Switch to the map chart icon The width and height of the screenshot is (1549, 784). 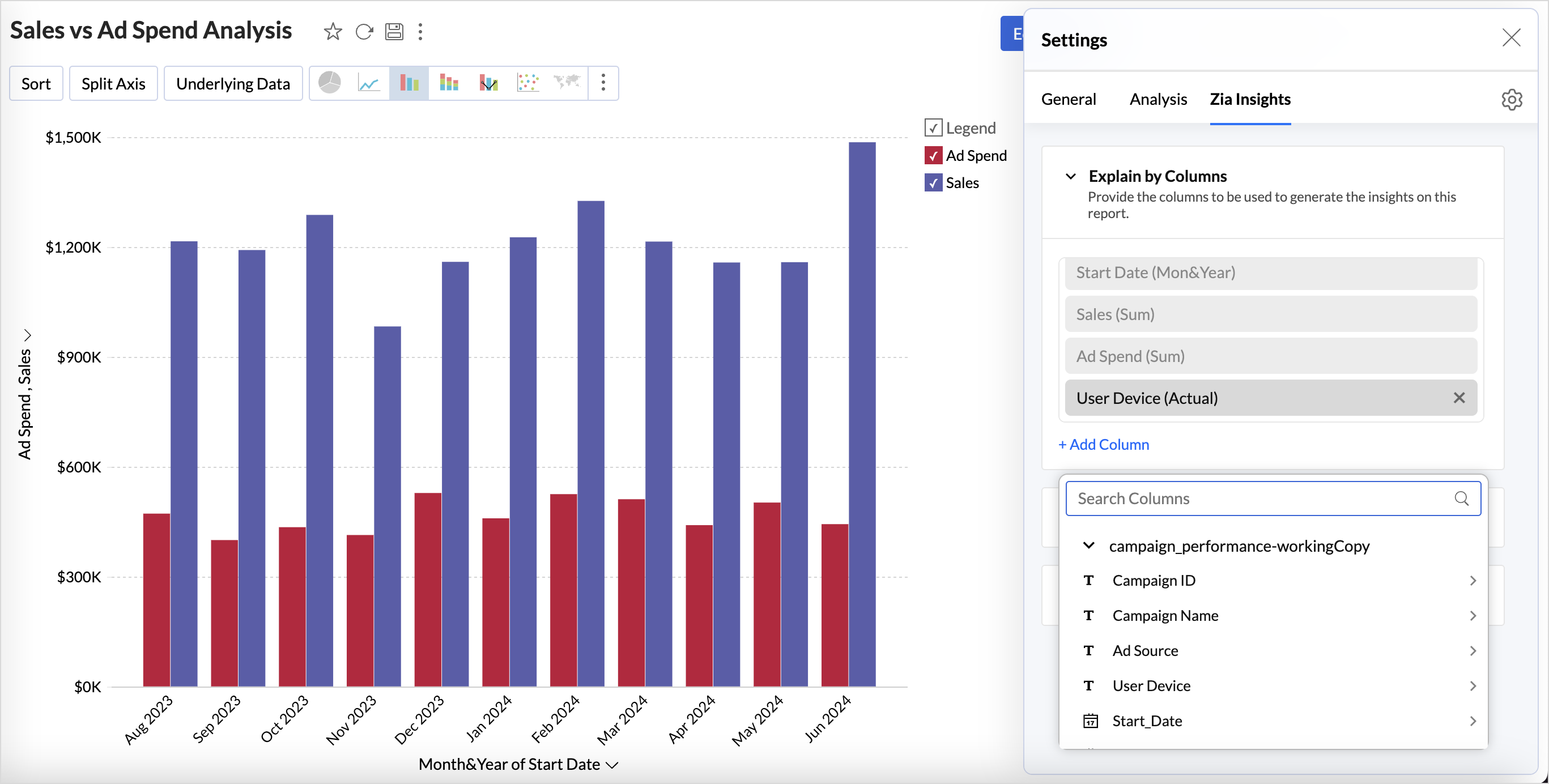tap(567, 82)
